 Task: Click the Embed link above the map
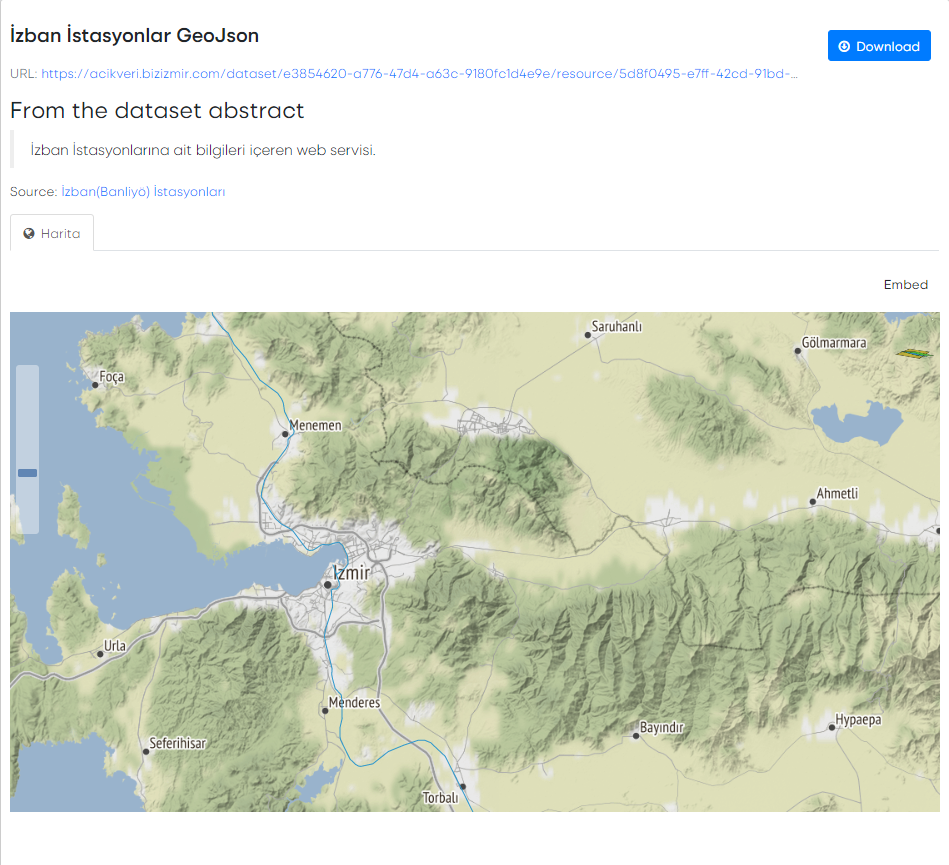[x=905, y=285]
